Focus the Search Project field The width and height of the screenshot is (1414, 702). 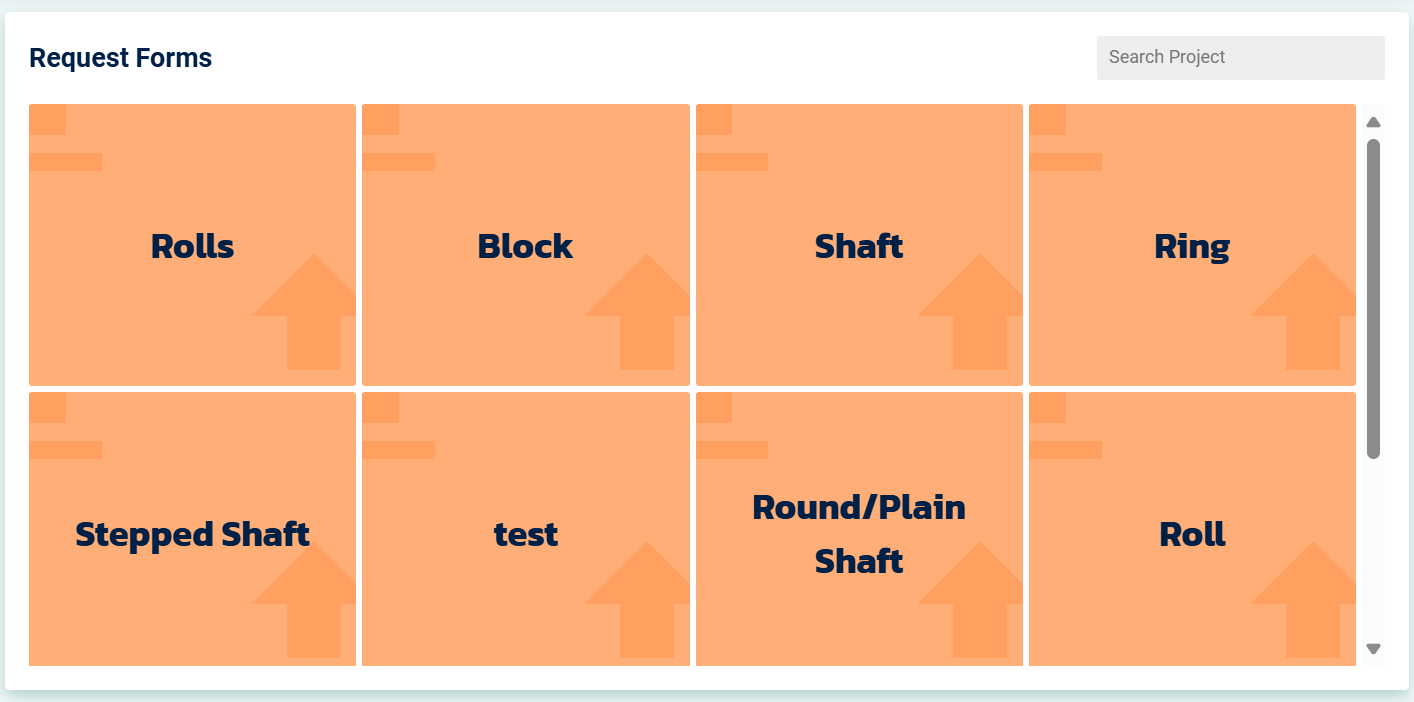pyautogui.click(x=1240, y=57)
